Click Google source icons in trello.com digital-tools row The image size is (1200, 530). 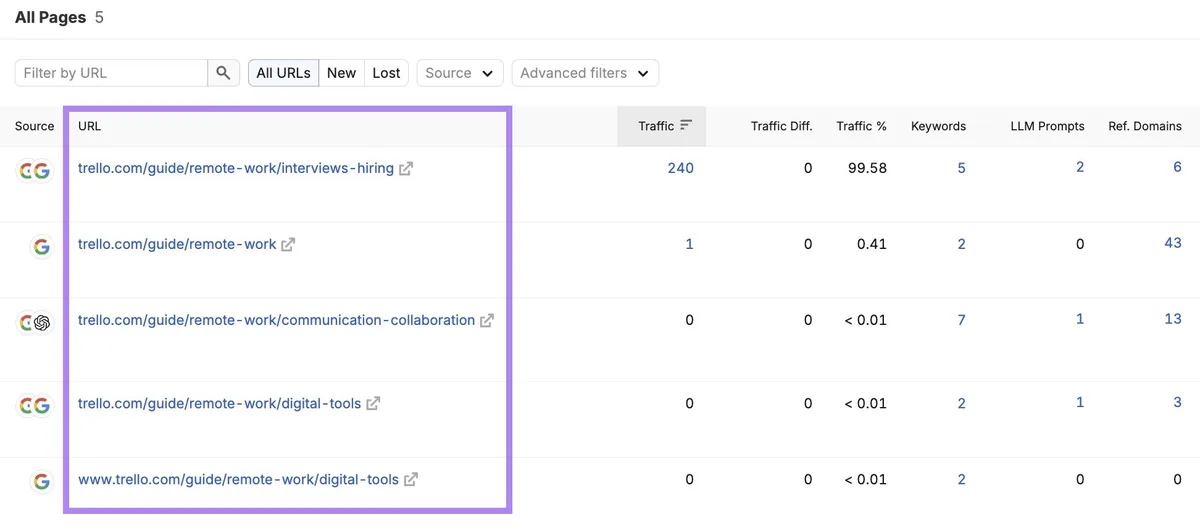click(34, 405)
